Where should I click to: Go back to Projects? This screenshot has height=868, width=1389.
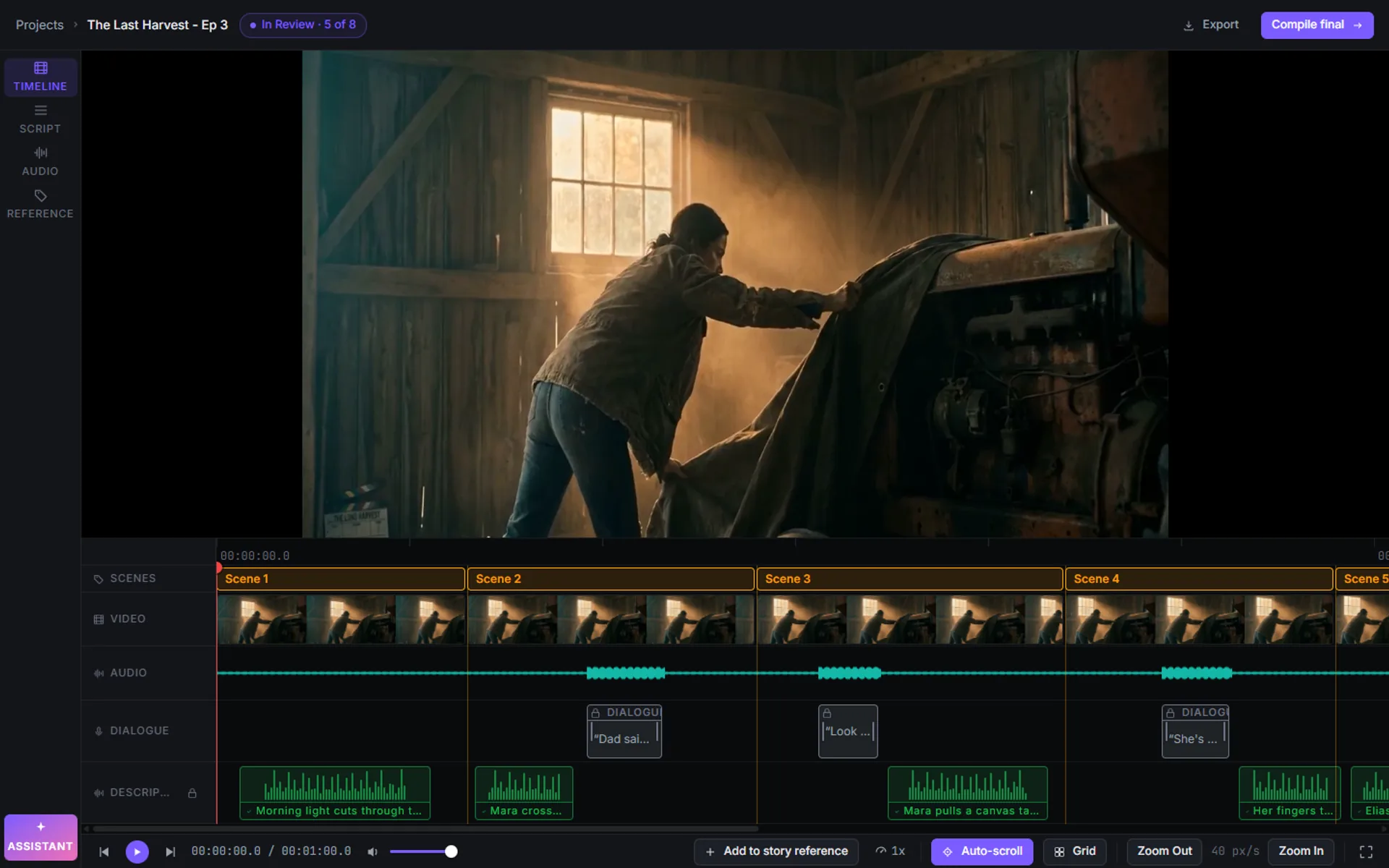(40, 25)
